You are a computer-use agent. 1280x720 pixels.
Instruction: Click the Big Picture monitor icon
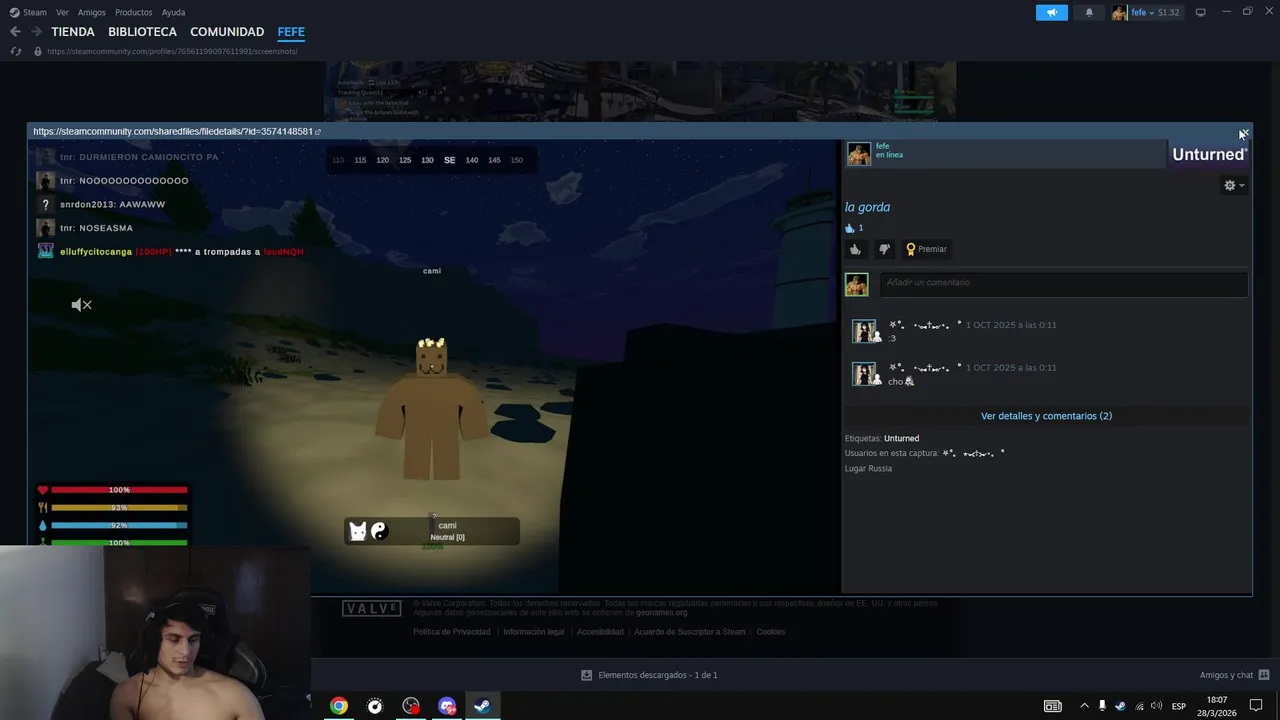pos(1200,12)
